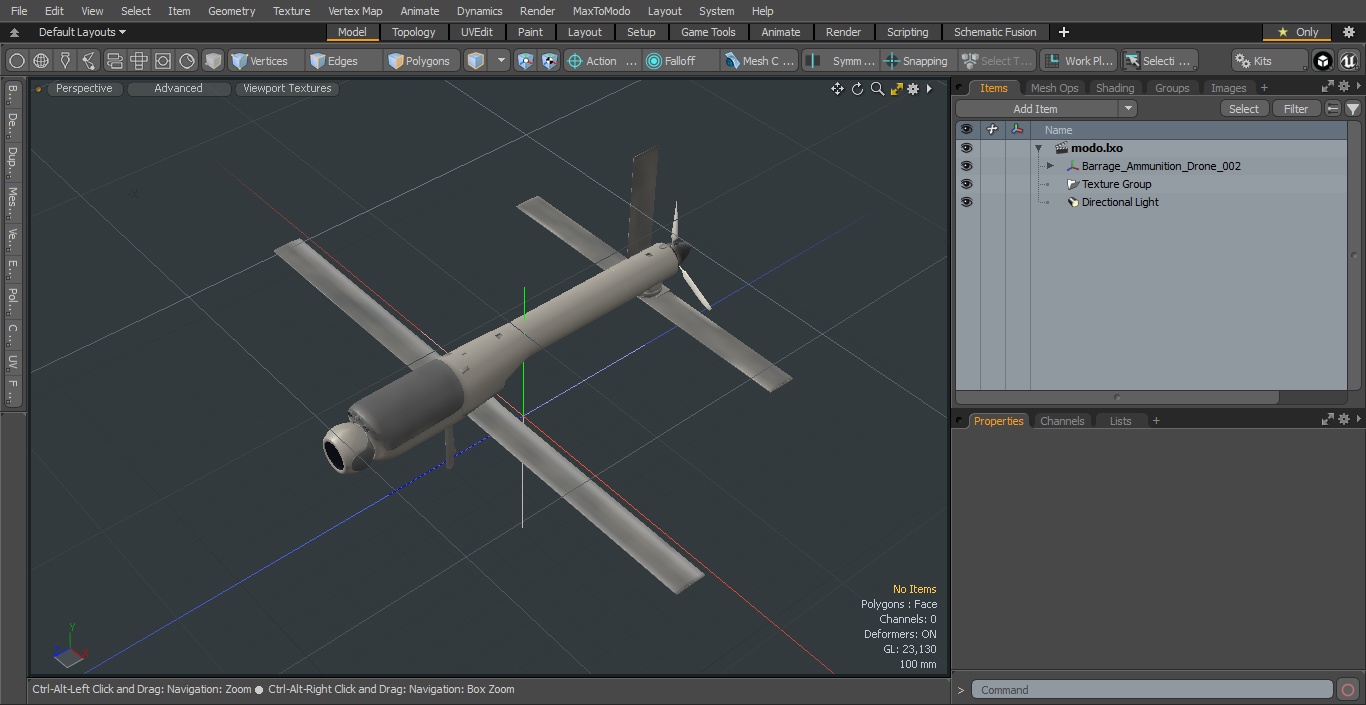
Task: Click the first blue cube view icon
Action: (525, 61)
